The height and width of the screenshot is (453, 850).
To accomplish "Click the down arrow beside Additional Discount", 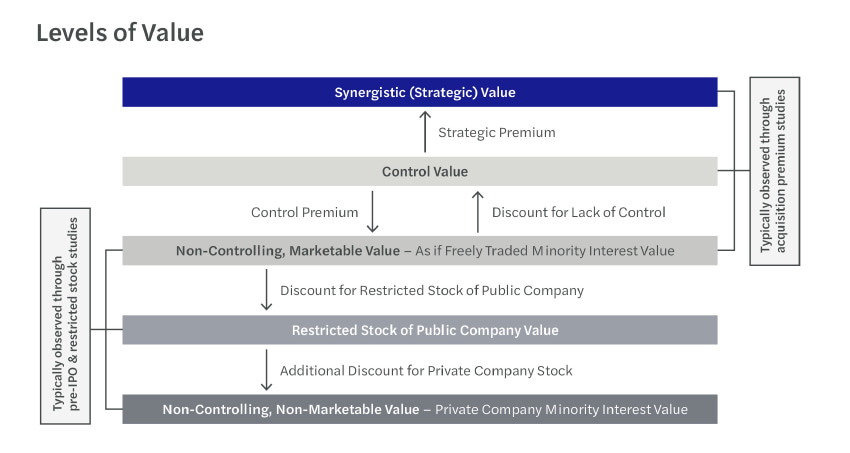I will tap(266, 370).
